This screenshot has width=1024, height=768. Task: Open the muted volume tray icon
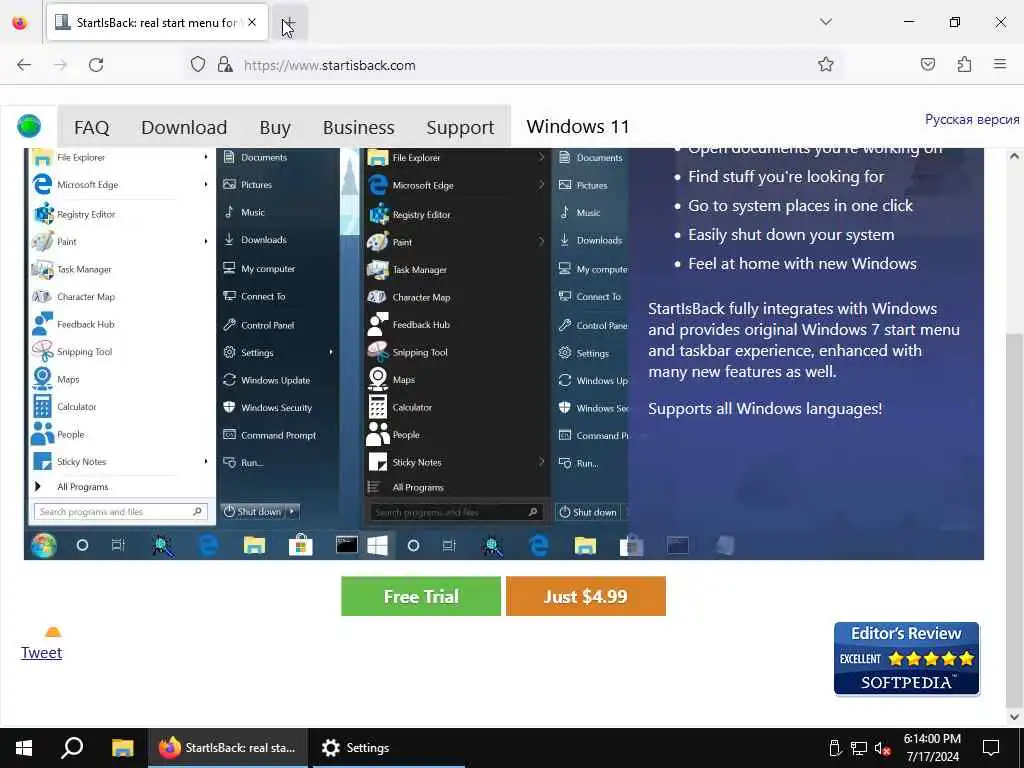click(x=883, y=748)
